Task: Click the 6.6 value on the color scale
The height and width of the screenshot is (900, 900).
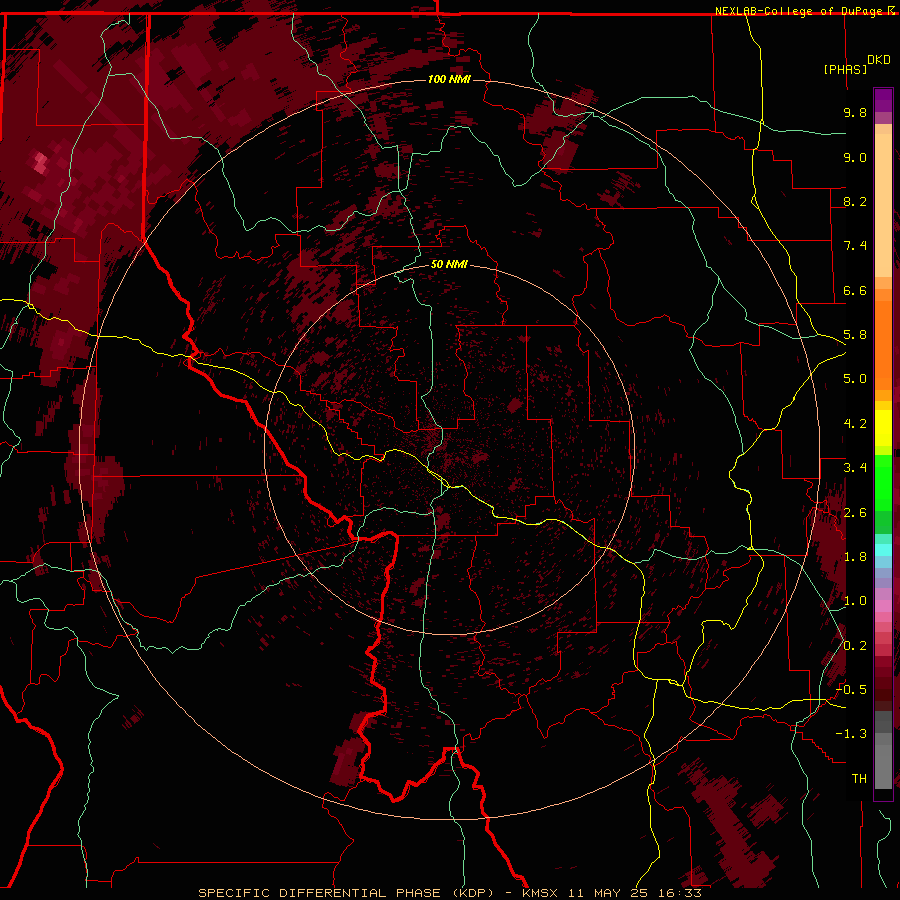Action: (855, 290)
